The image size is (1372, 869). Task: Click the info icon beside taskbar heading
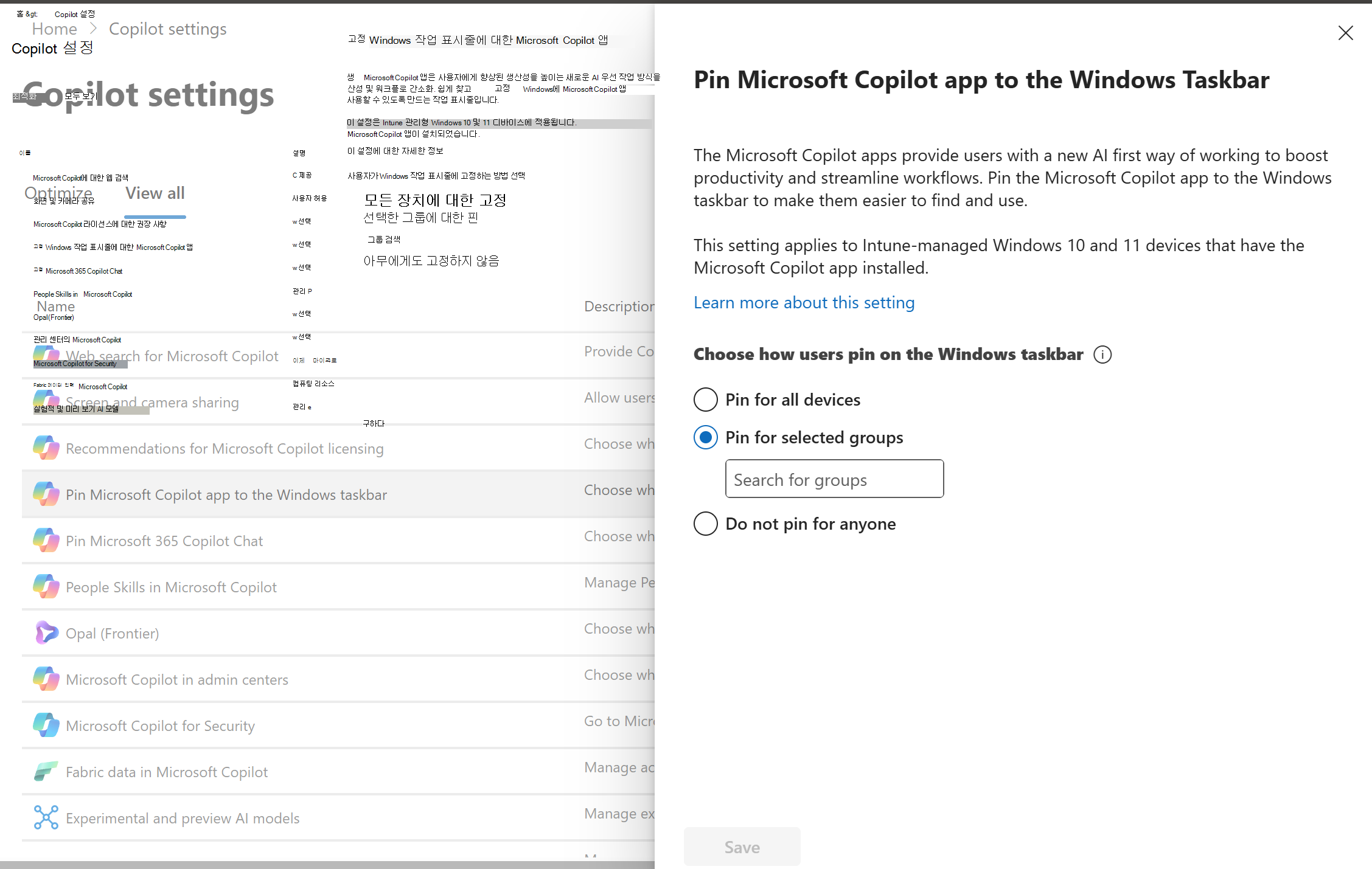coord(1102,355)
